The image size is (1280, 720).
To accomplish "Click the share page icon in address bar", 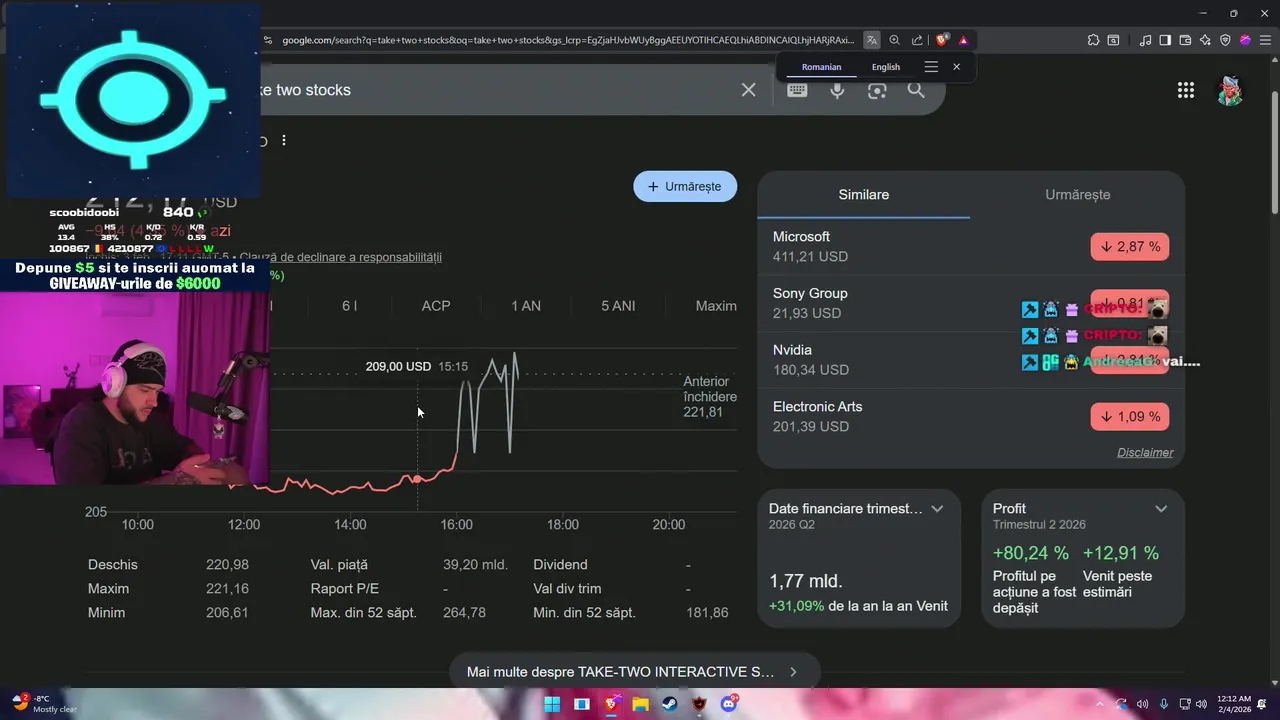I will [x=917, y=40].
